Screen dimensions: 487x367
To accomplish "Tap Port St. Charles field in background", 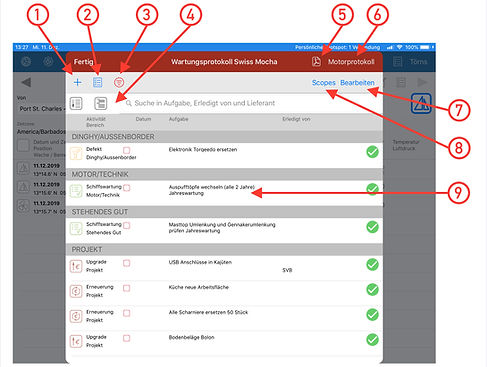I will click(42, 109).
